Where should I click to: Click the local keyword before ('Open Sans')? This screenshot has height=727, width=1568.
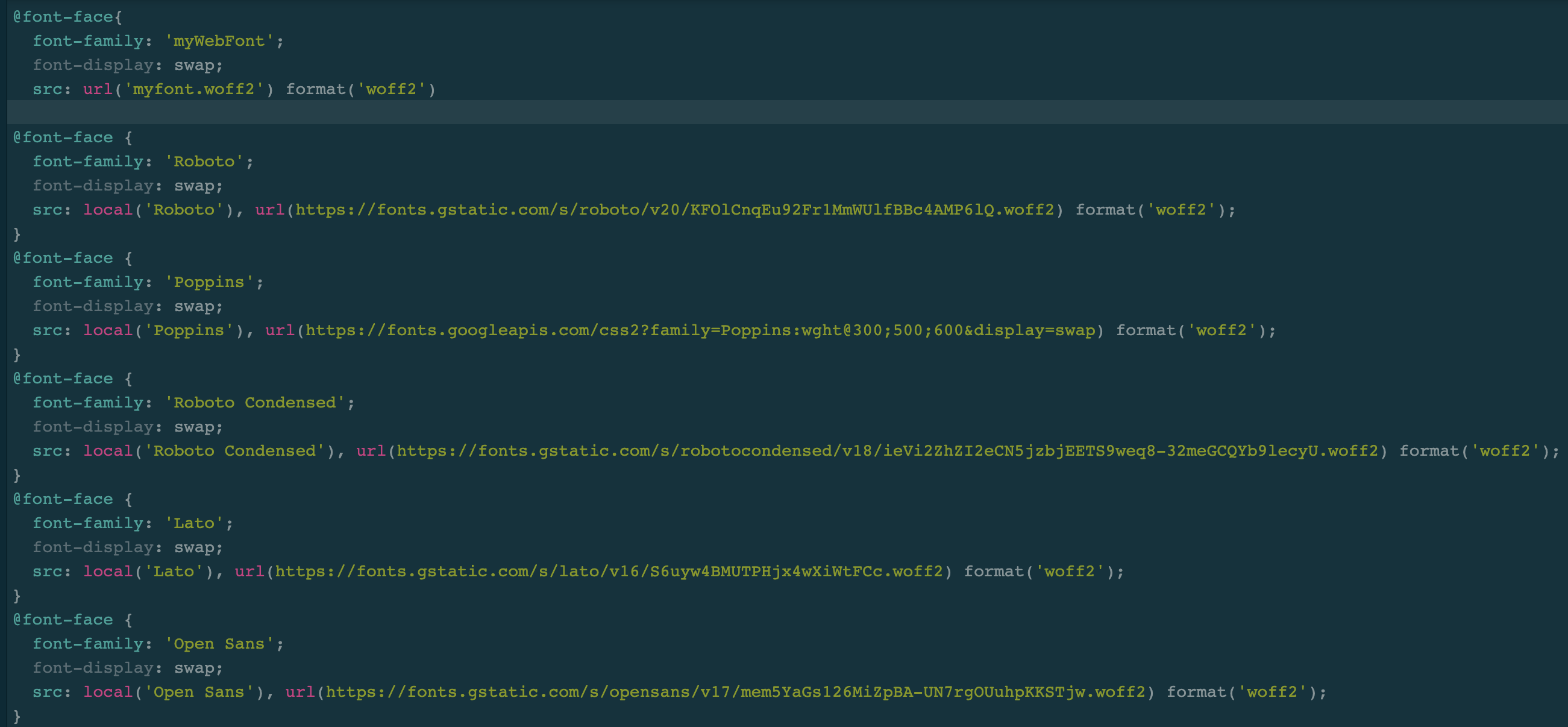(x=108, y=691)
